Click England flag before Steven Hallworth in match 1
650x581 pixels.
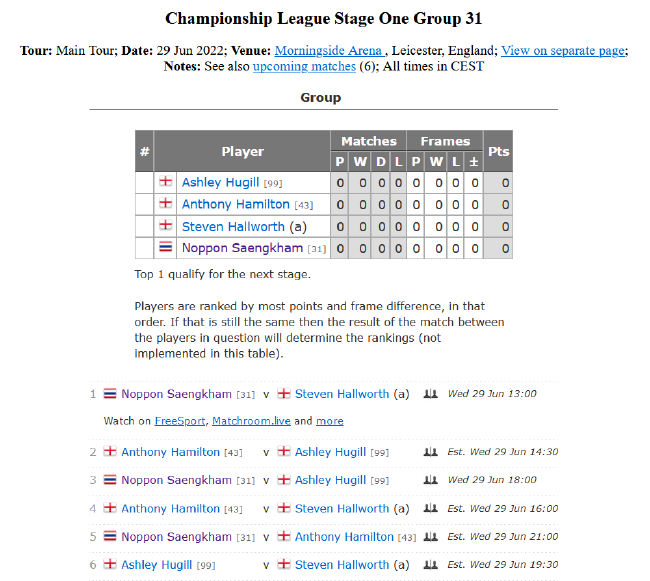click(x=284, y=393)
